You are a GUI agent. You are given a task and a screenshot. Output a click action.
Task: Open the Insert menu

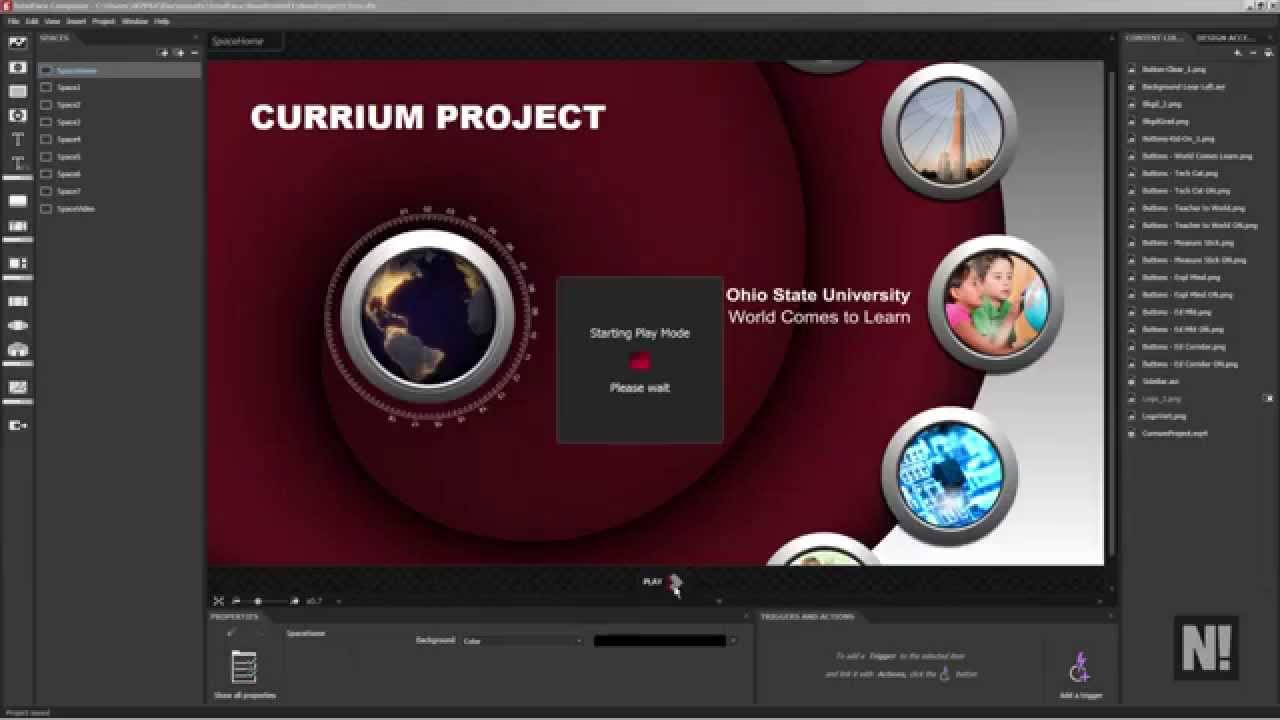tap(76, 21)
